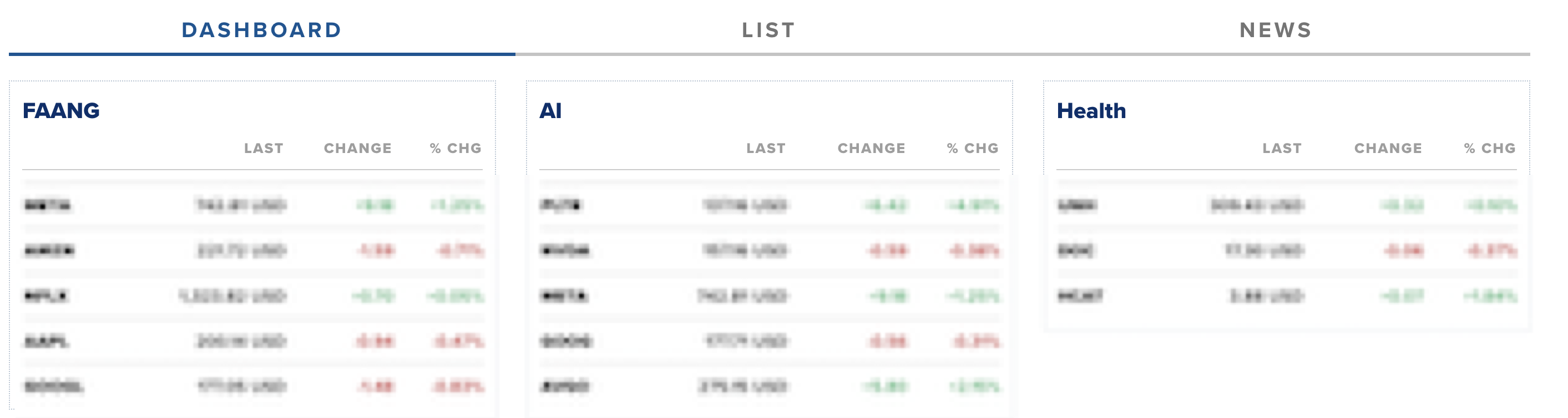This screenshot has width=1568, height=418.
Task: Sort Health list by % CHG column
Action: pyautogui.click(x=1489, y=149)
